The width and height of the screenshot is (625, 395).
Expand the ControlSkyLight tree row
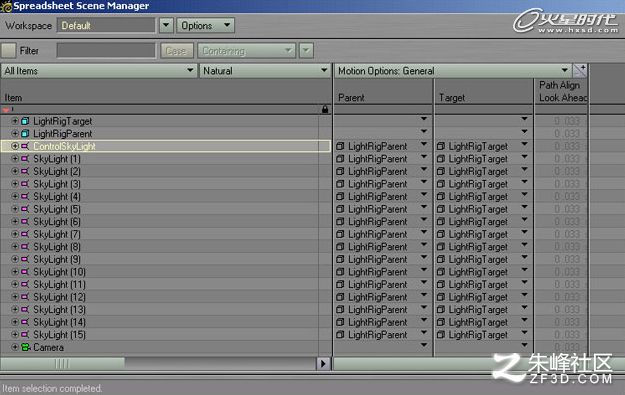coord(15,146)
